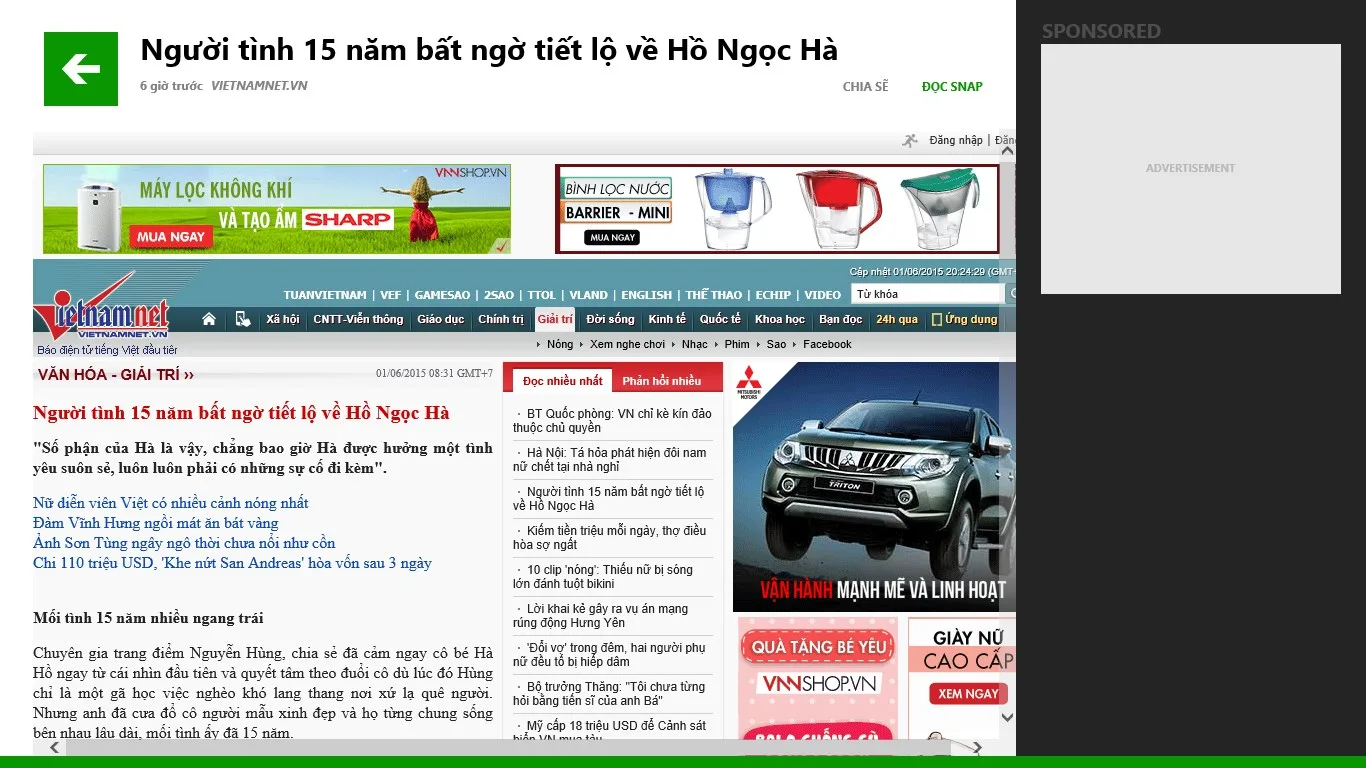The image size is (1366, 768).
Task: Open Nhạc submenu link
Action: tap(695, 344)
